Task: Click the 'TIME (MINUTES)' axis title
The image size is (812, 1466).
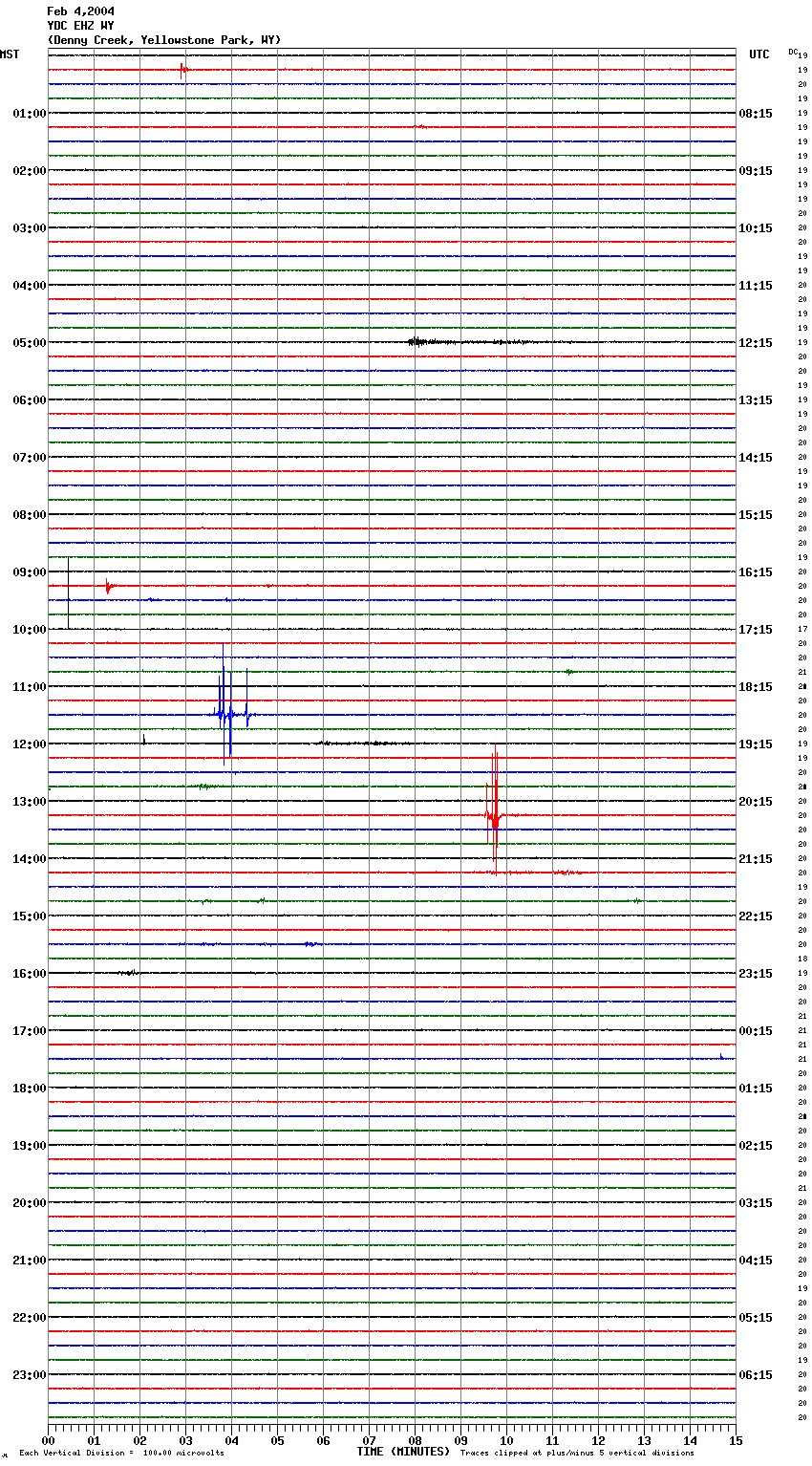Action: pos(403,1452)
